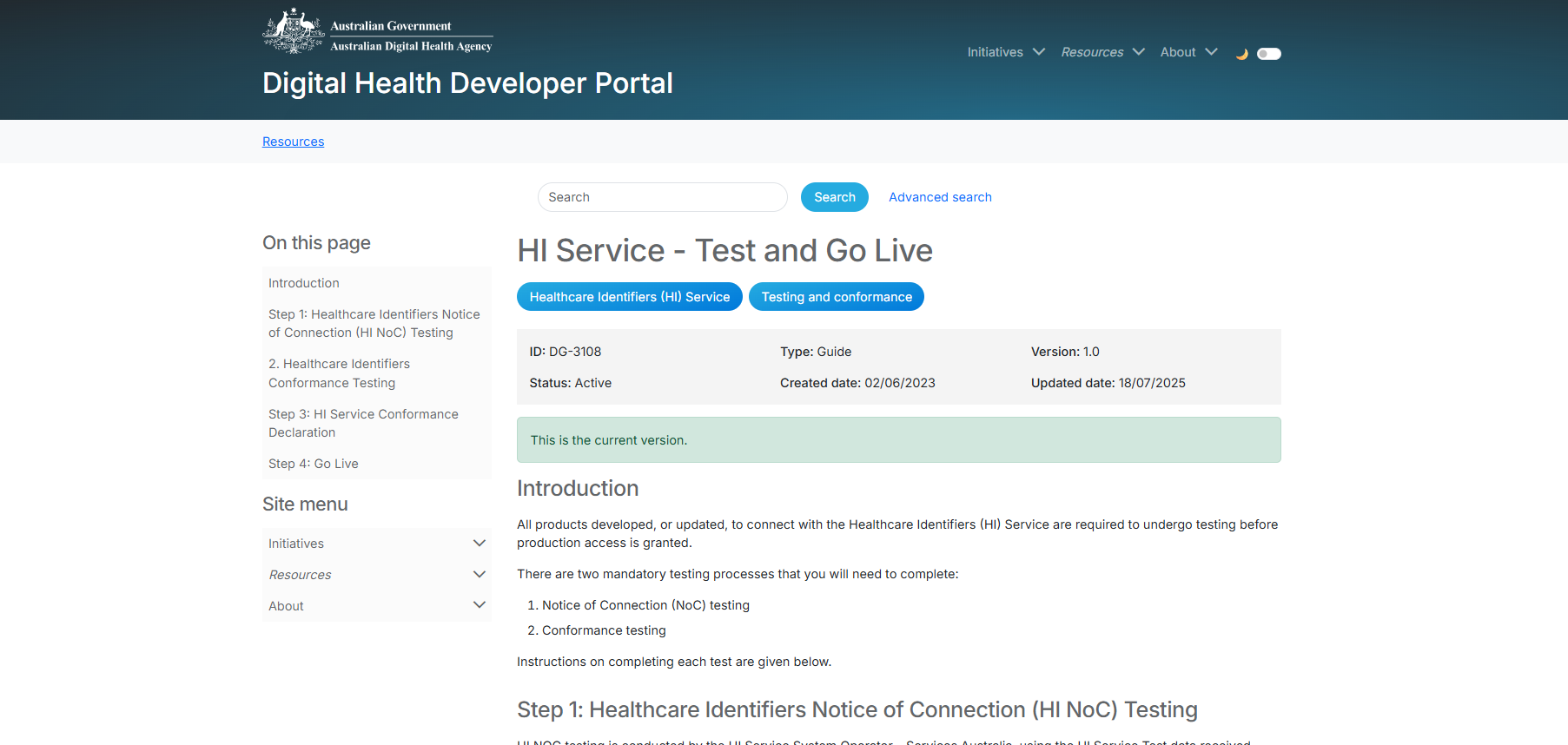The width and height of the screenshot is (1568, 745).
Task: Toggle the dark mode switch
Action: (1269, 54)
